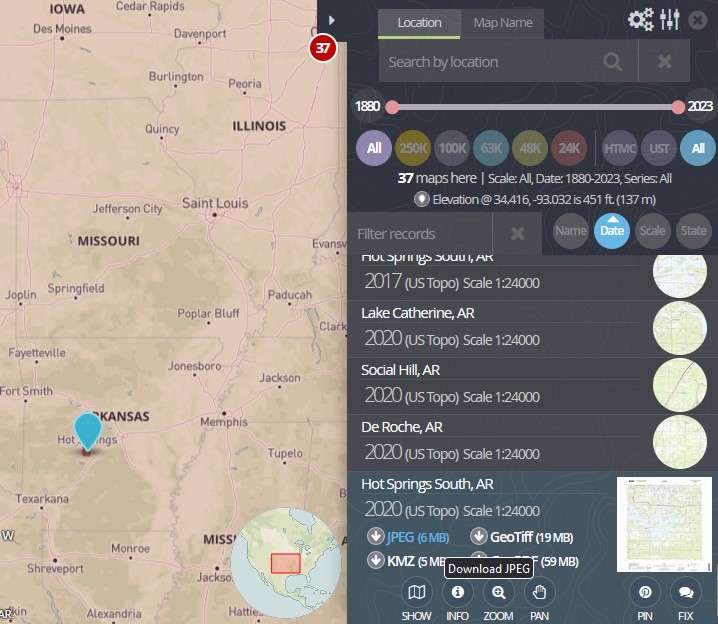Image resolution: width=718 pixels, height=624 pixels.
Task: Click the ZOOM magnifier icon
Action: (x=498, y=592)
